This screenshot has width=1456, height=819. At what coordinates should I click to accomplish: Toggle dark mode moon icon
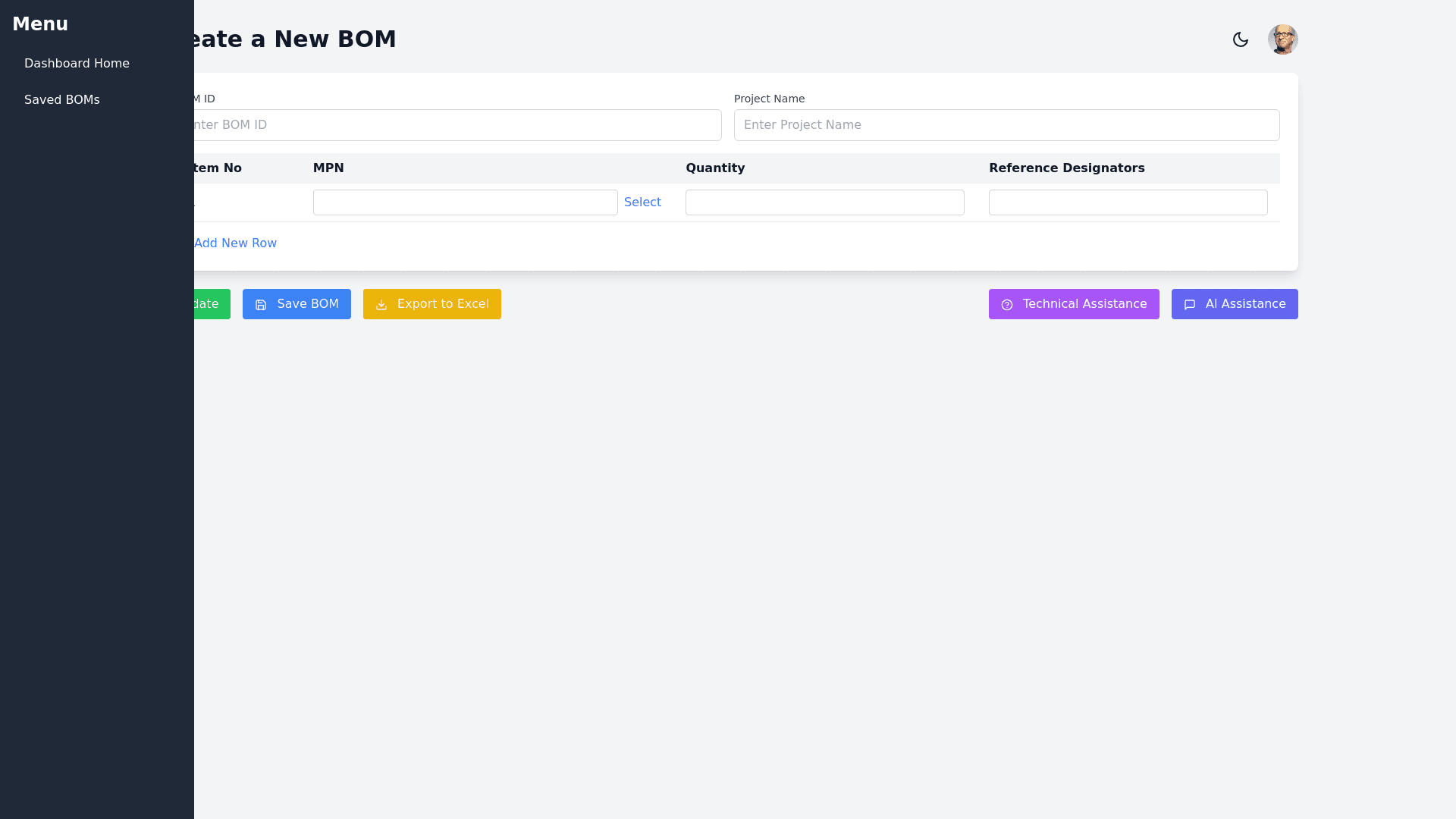coord(1240,39)
